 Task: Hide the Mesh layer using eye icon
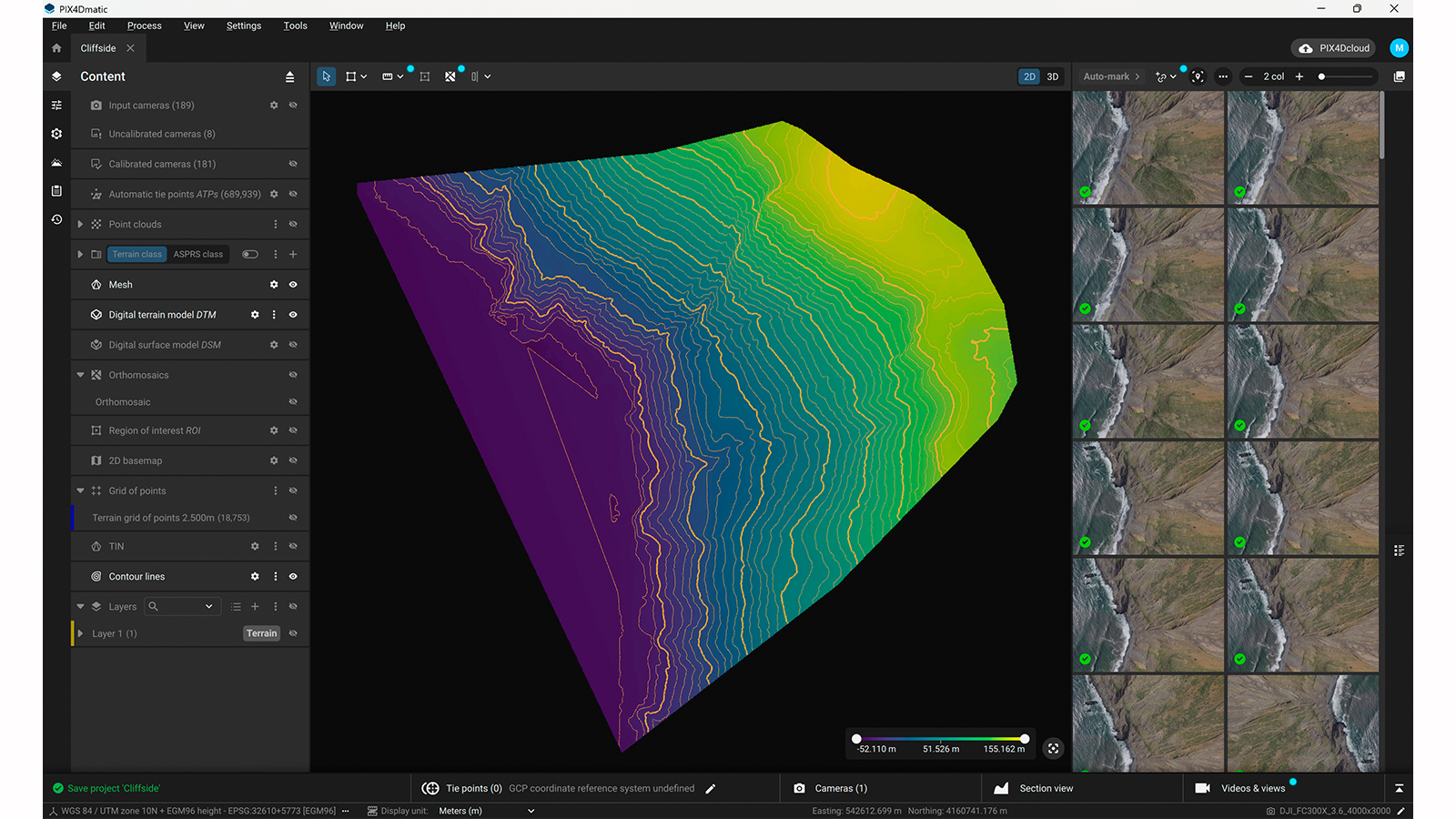coord(293,285)
